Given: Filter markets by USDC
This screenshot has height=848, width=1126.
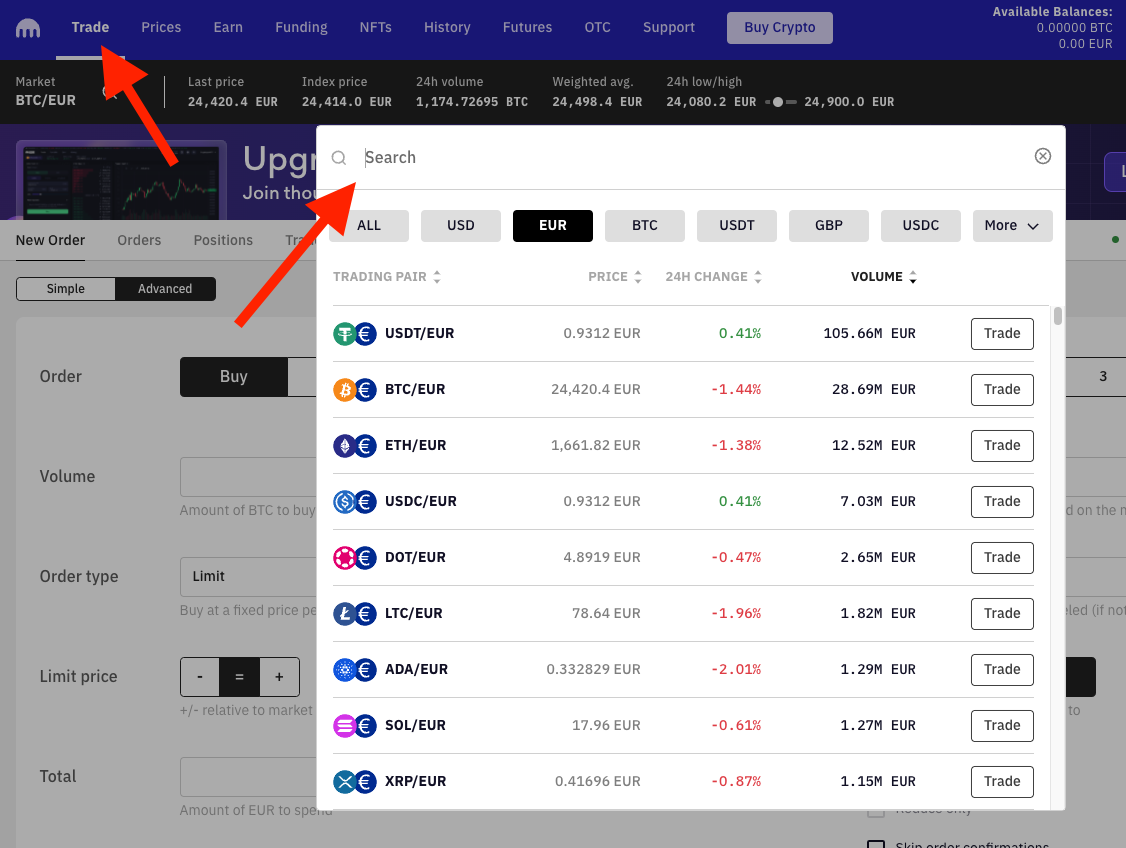Looking at the screenshot, I should [x=921, y=225].
